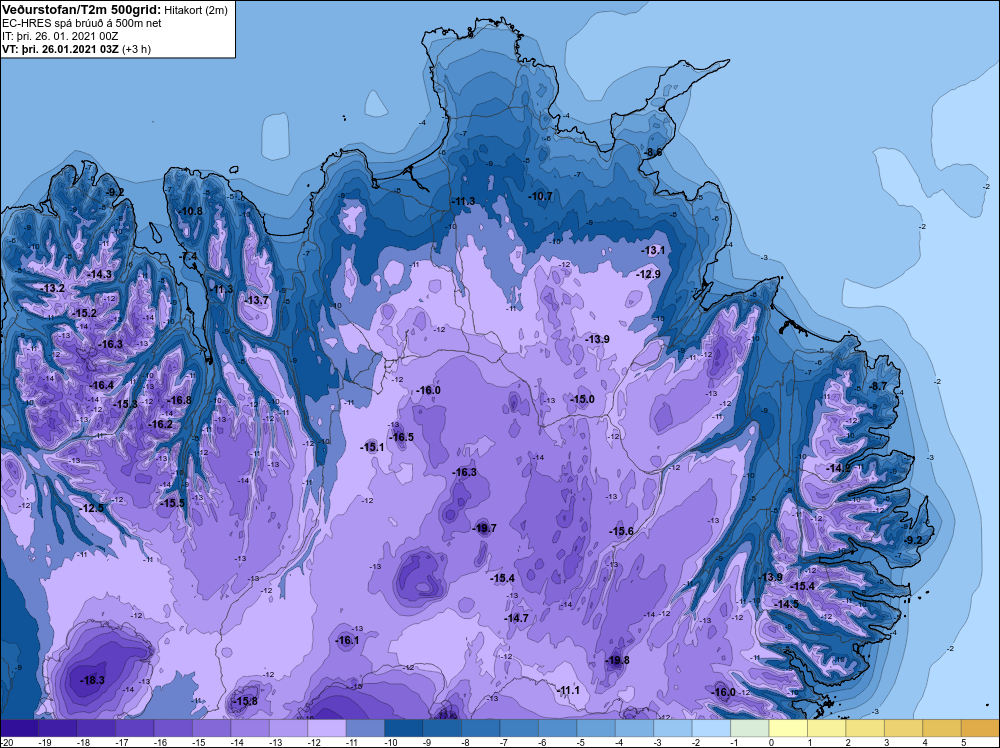The image size is (1000, 748).
Task: Click the -14.5 temperature value
Action: point(786,604)
